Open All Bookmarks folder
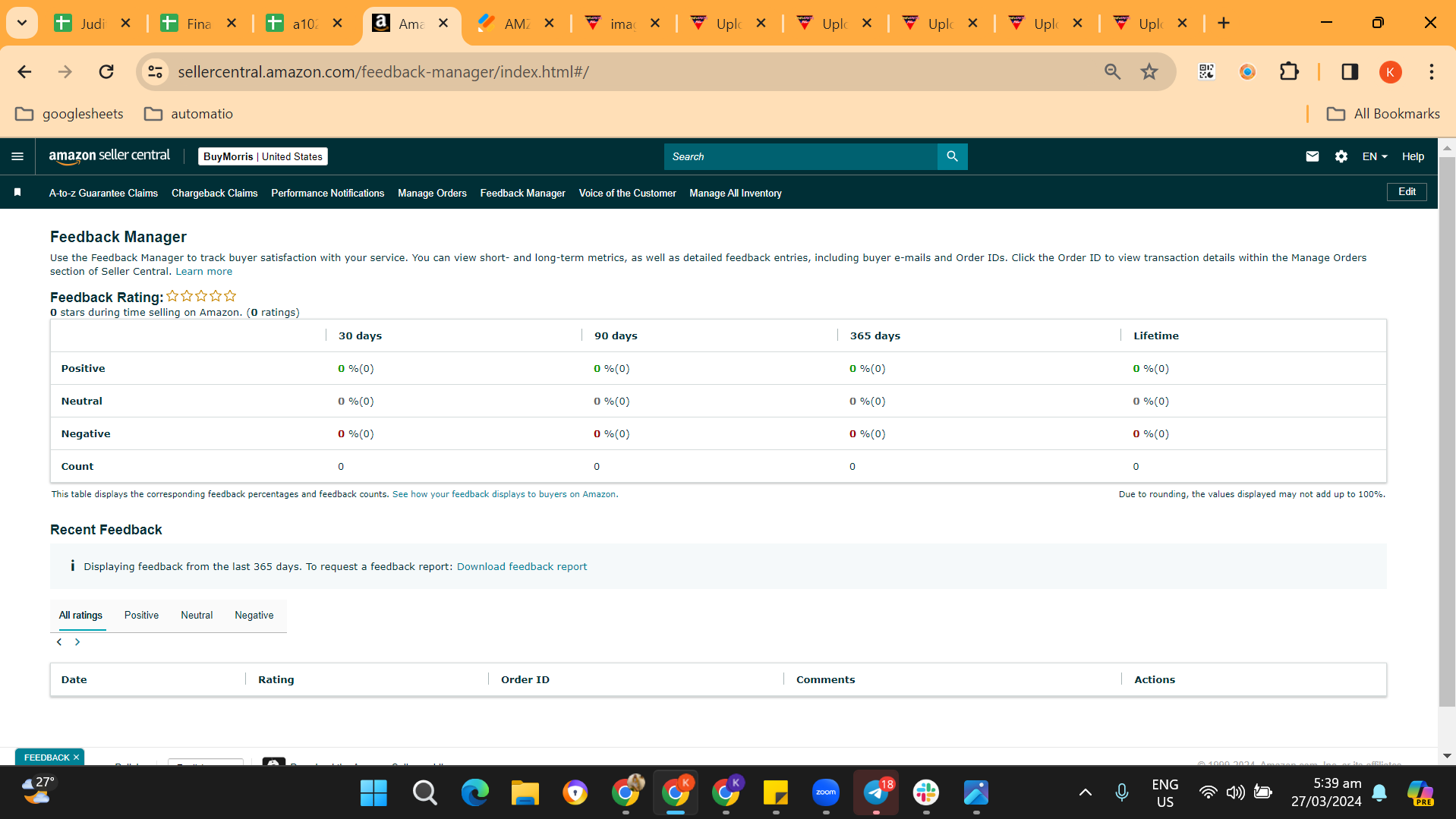1456x819 pixels. pos(1382,114)
